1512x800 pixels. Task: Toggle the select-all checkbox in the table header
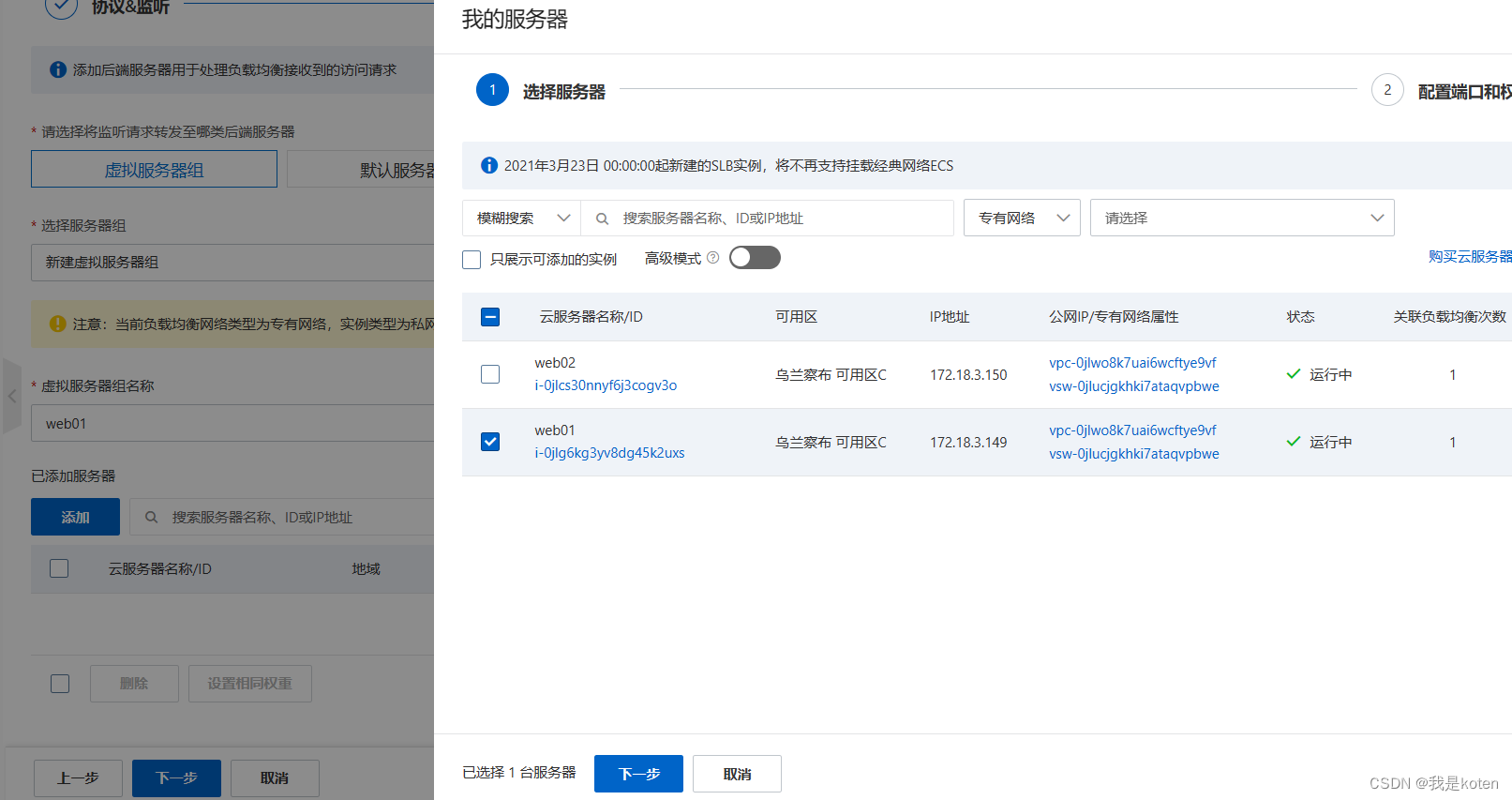tap(490, 317)
